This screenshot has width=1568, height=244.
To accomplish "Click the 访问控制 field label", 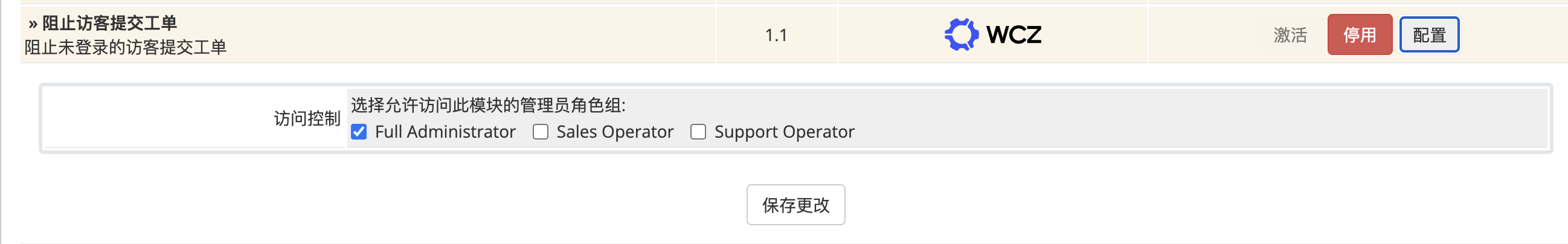I will pyautogui.click(x=307, y=118).
